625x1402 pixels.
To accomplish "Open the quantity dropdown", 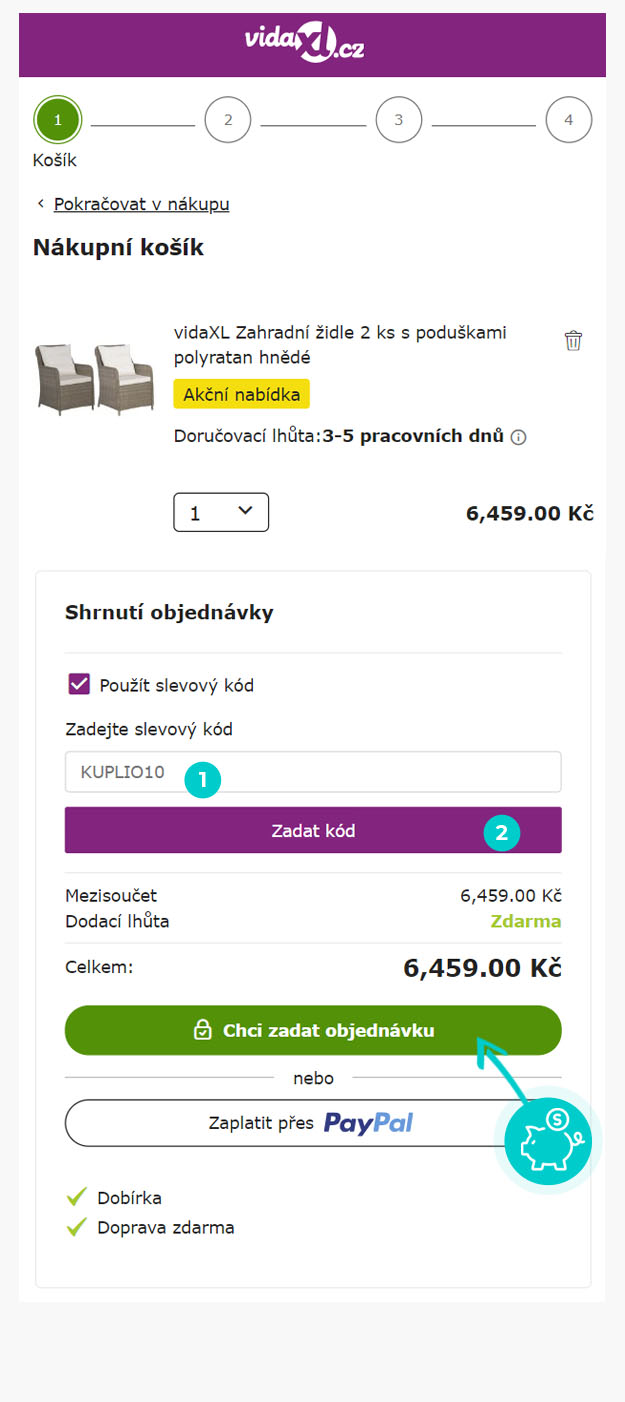I will pyautogui.click(x=221, y=513).
